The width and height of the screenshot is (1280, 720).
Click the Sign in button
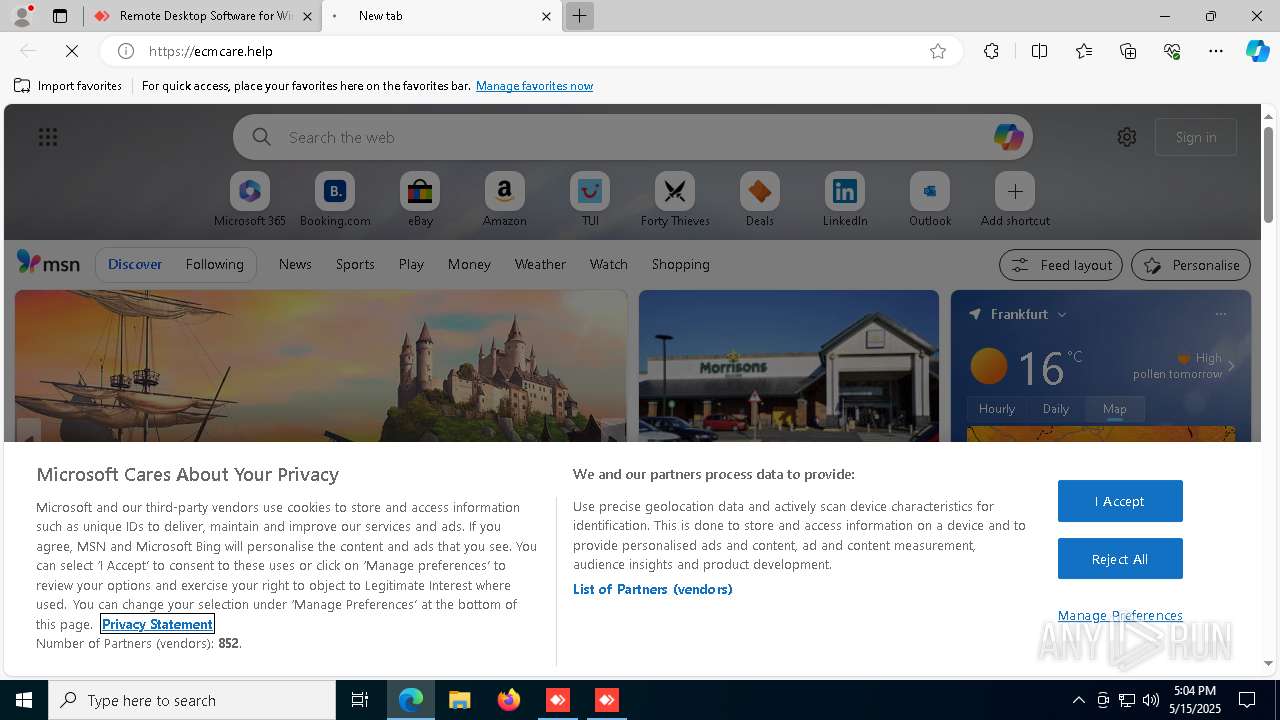(x=1196, y=137)
